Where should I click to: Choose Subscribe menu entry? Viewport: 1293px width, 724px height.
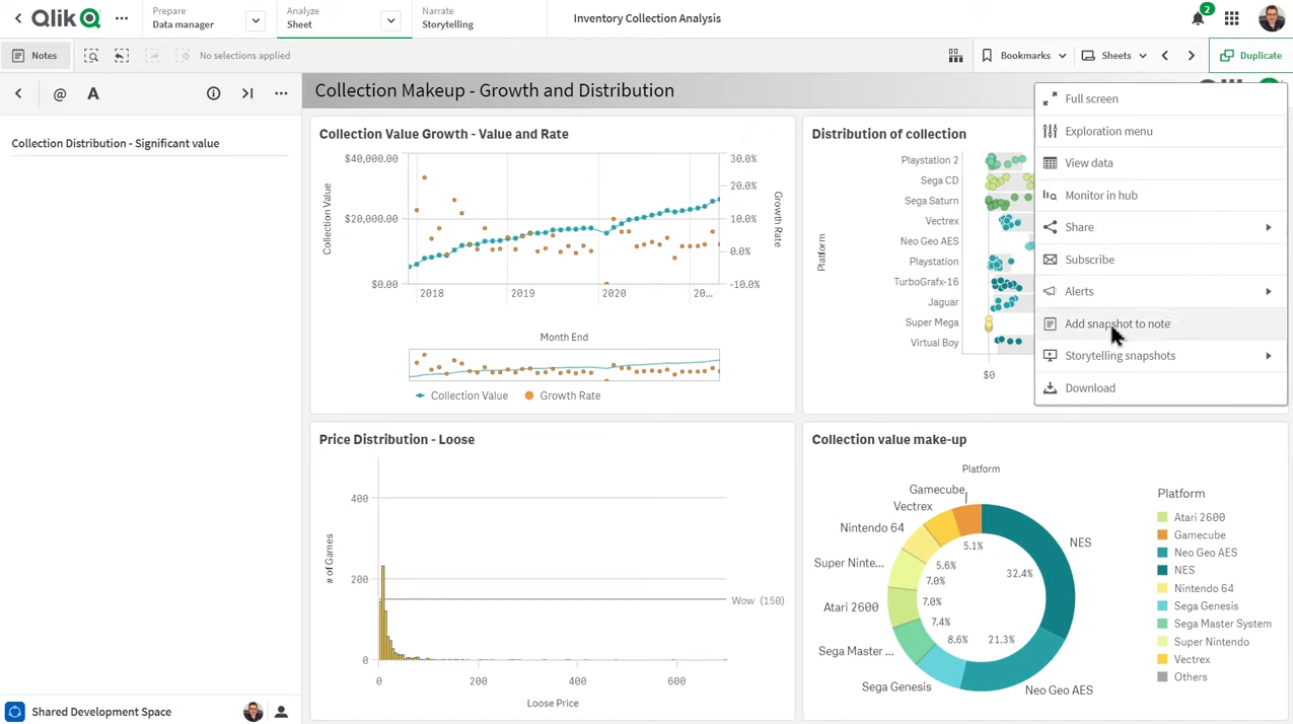[x=1161, y=259]
